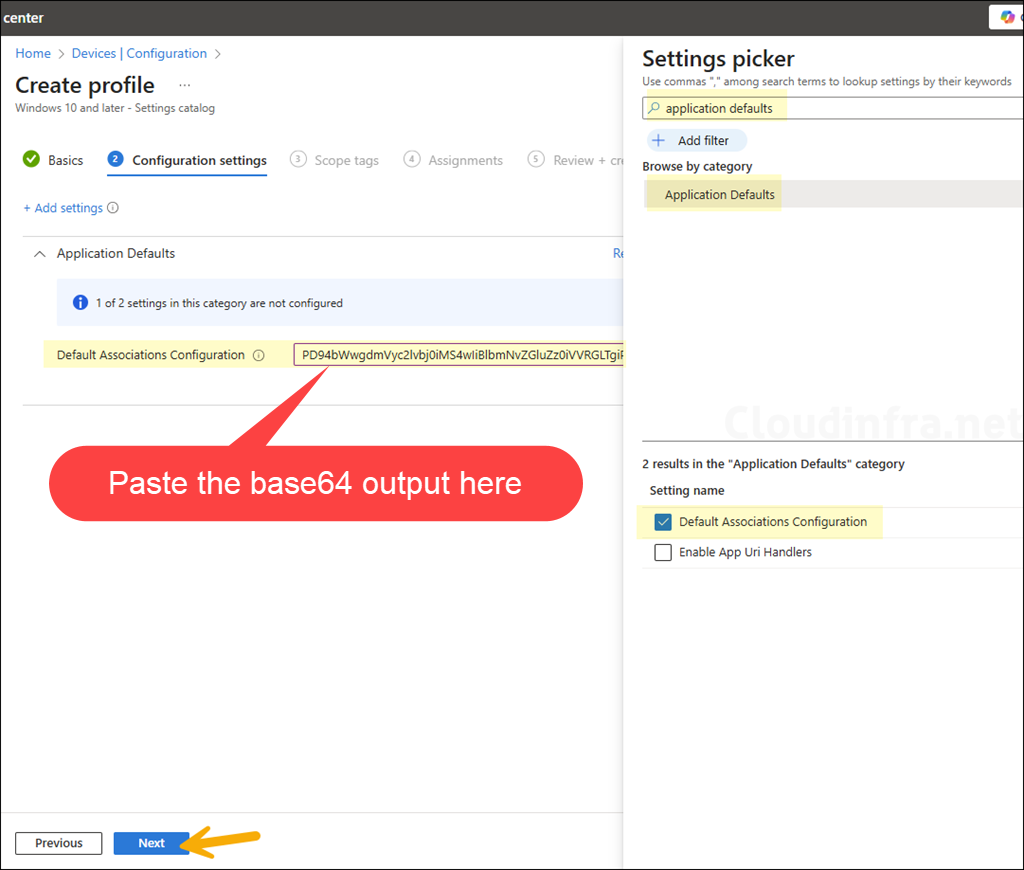Click the info icon next to Add settings
Viewport: 1024px width, 870px height.
pos(114,207)
